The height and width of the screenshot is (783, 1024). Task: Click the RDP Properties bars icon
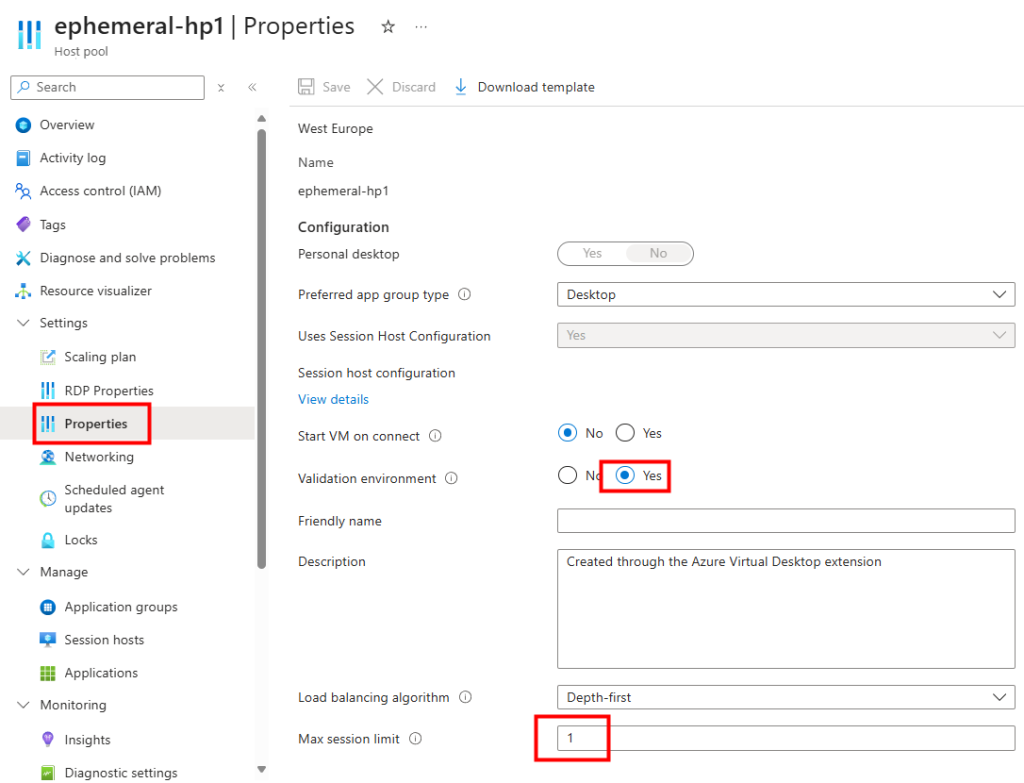tap(48, 391)
